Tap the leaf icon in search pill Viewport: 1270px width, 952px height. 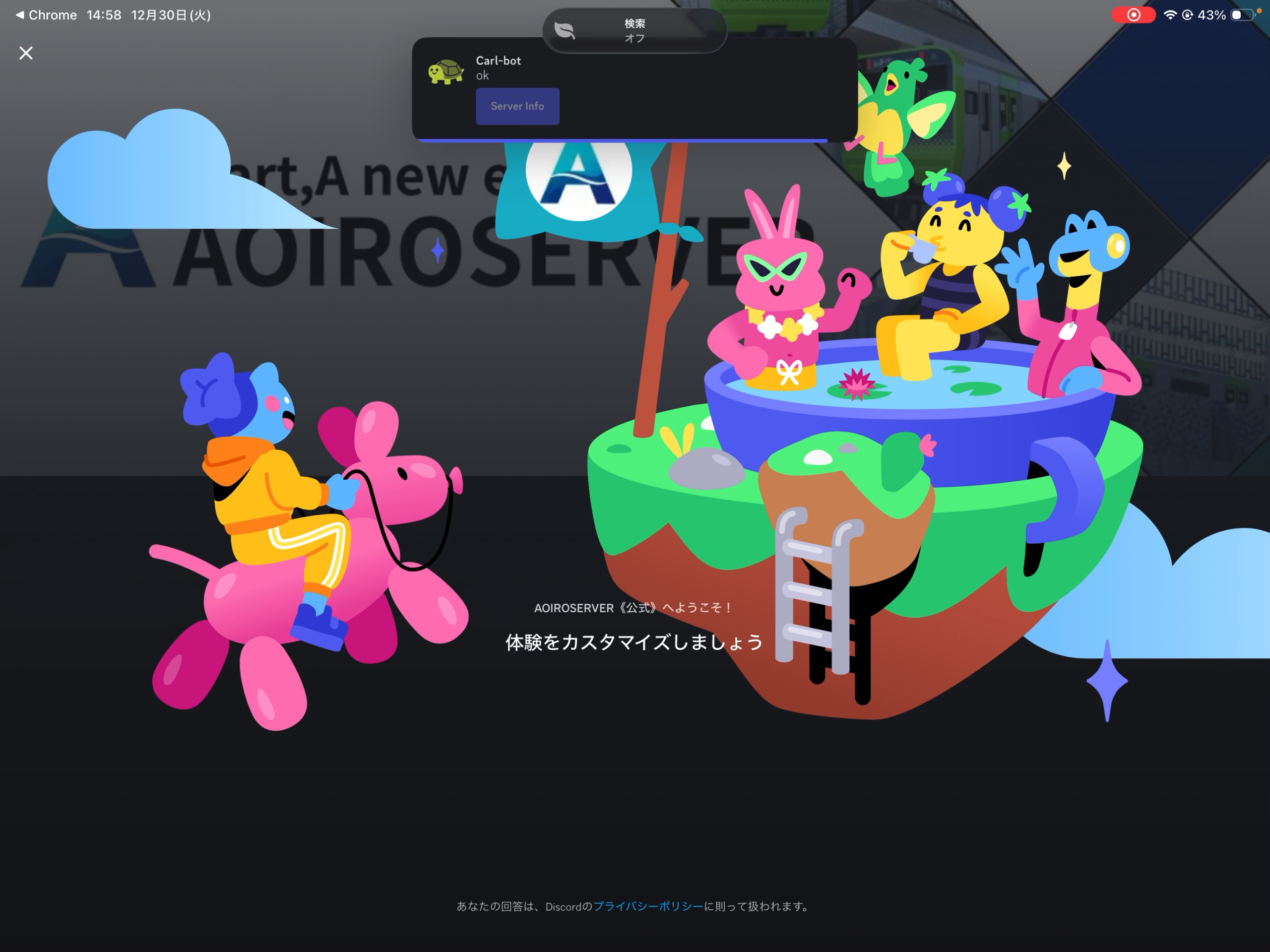(x=565, y=30)
